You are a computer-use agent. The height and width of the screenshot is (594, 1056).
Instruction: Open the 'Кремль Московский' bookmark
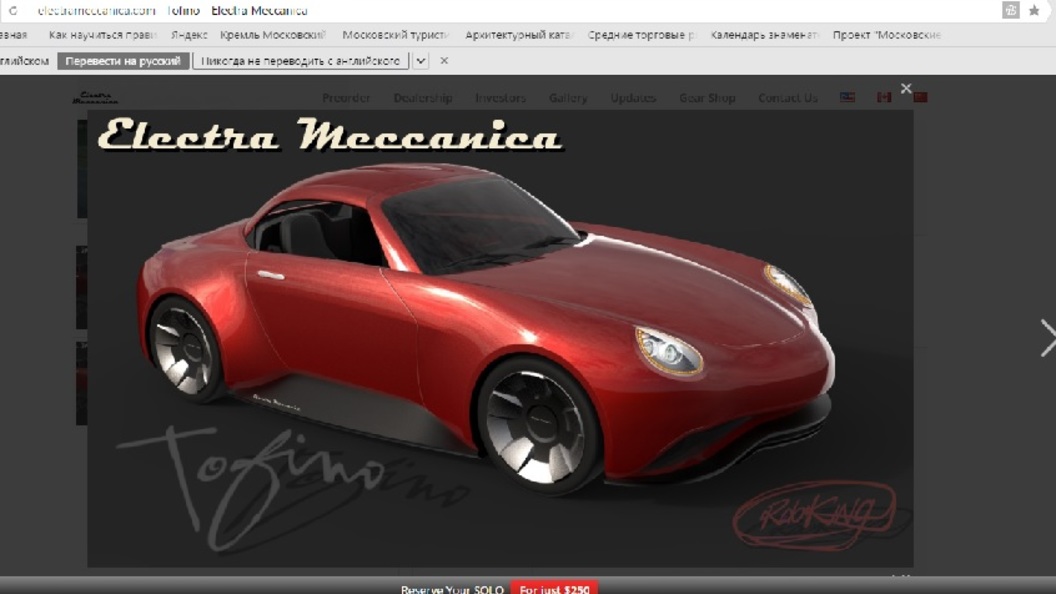(273, 34)
